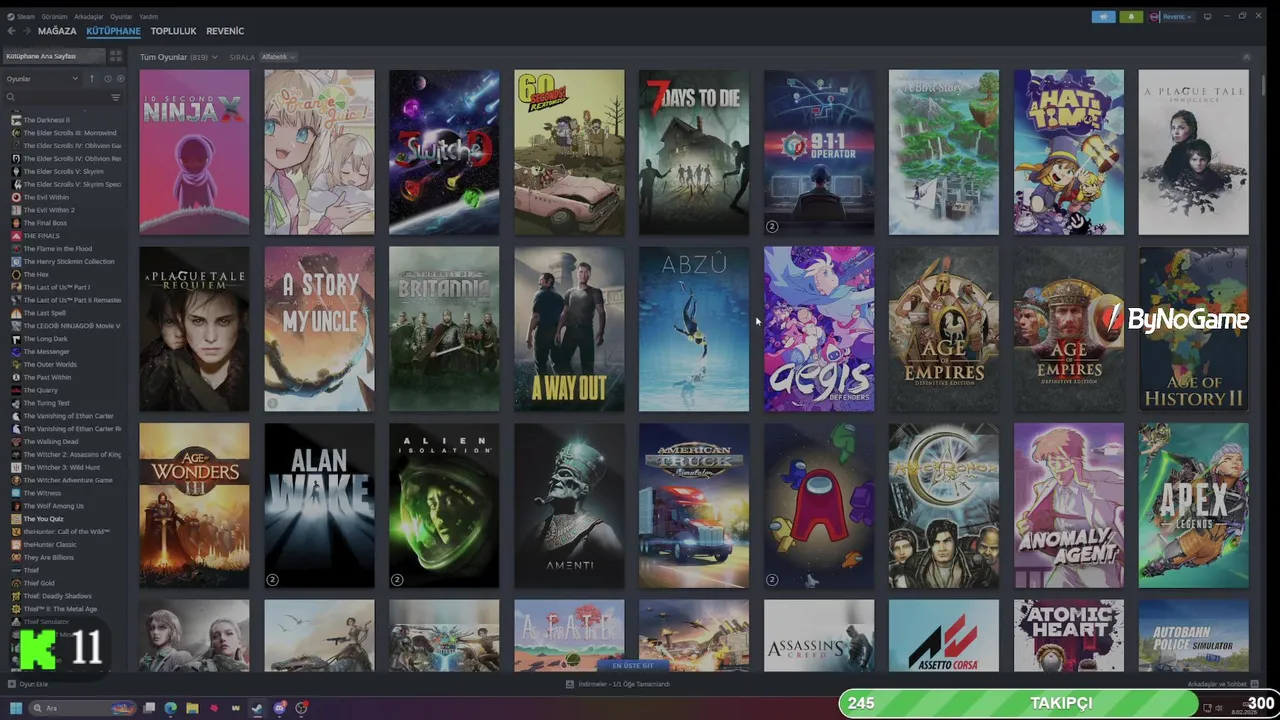The width and height of the screenshot is (1280, 720).
Task: Open the ABZÛ game cover
Action: click(694, 329)
